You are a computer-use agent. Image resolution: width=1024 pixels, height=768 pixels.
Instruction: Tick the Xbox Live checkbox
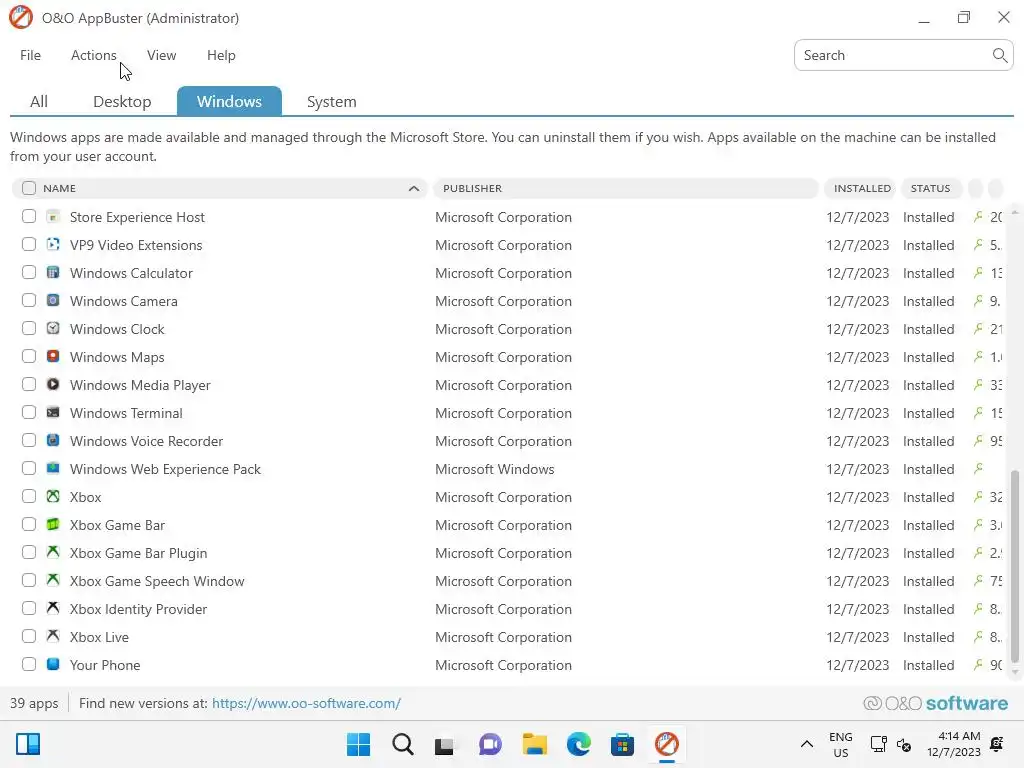(29, 636)
